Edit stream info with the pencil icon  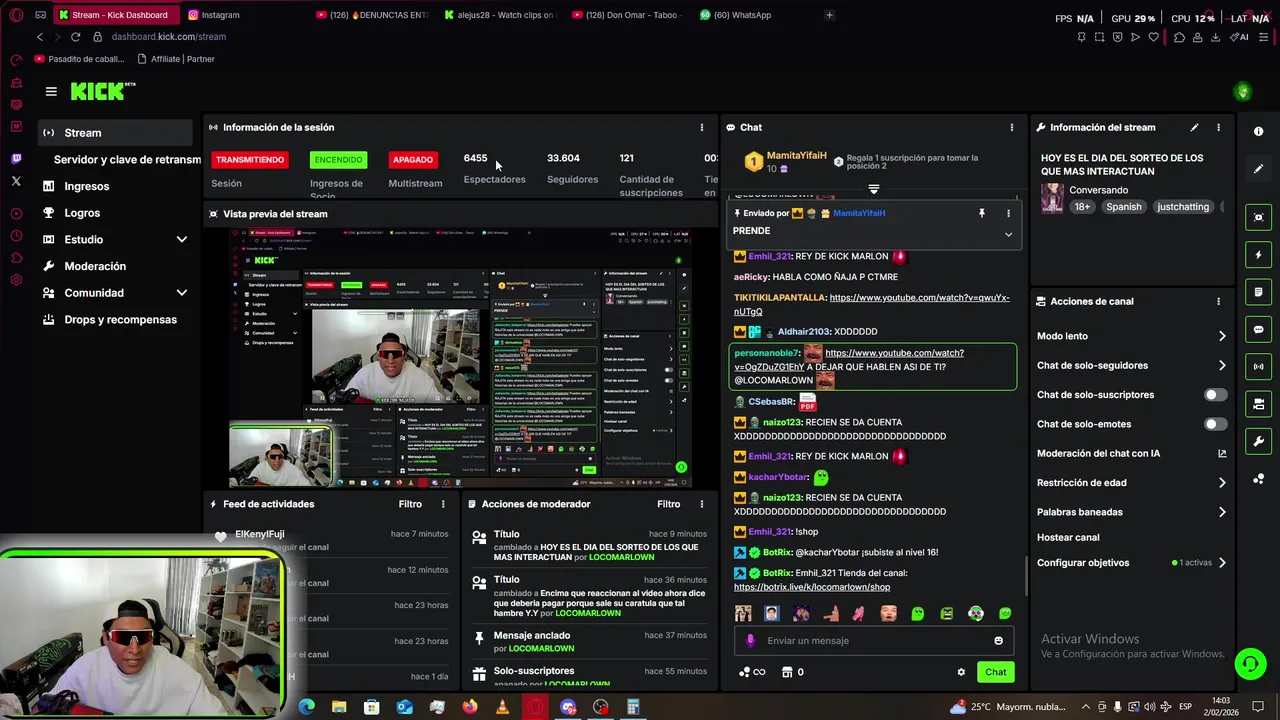pos(1194,127)
